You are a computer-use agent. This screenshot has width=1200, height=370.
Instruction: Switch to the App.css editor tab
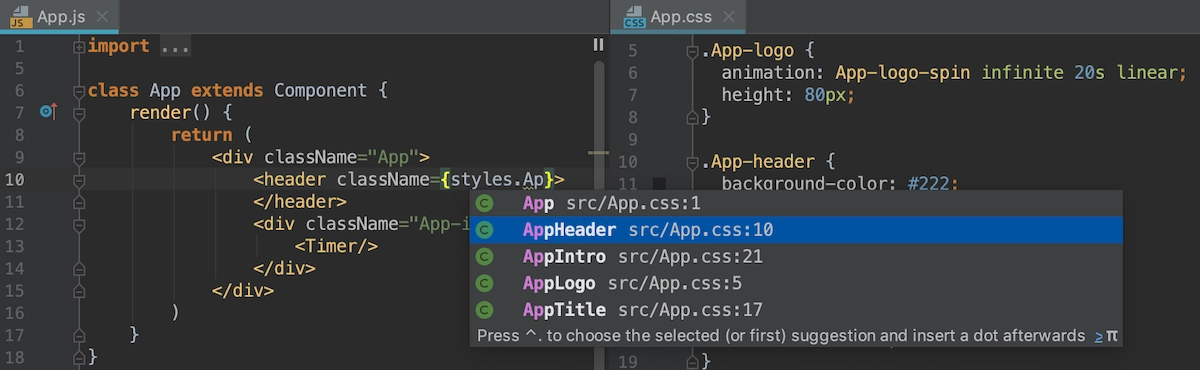coord(678,16)
